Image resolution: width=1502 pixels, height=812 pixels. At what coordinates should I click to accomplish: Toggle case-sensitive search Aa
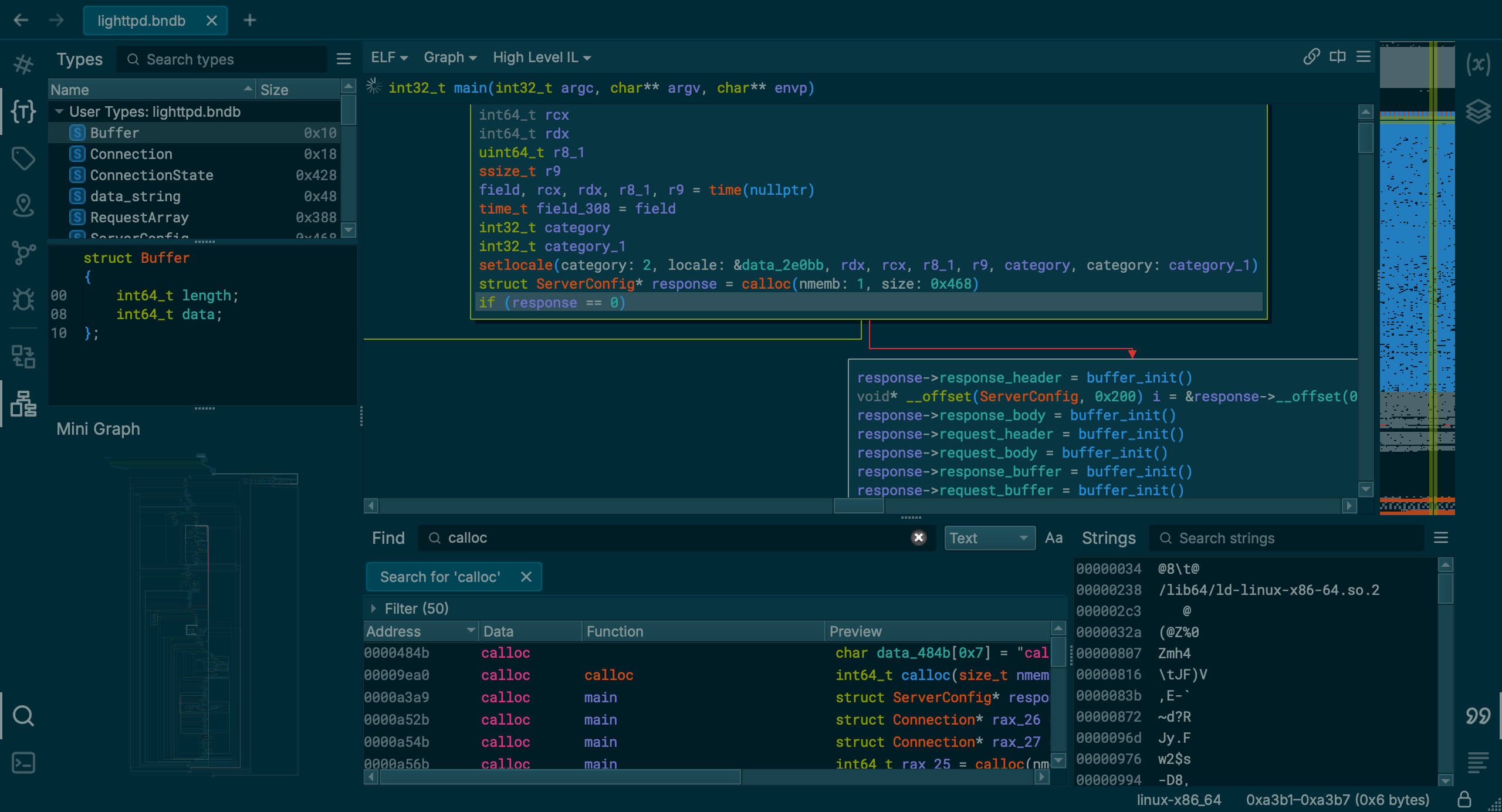[x=1053, y=538]
